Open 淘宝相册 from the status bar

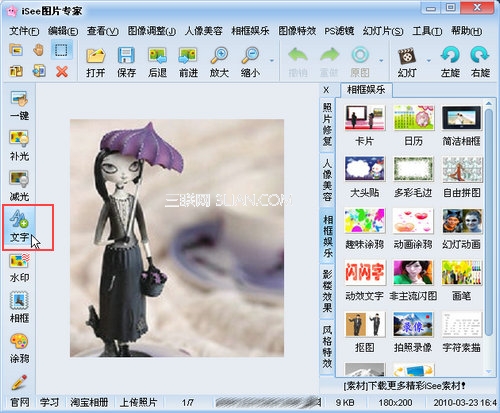[89, 402]
